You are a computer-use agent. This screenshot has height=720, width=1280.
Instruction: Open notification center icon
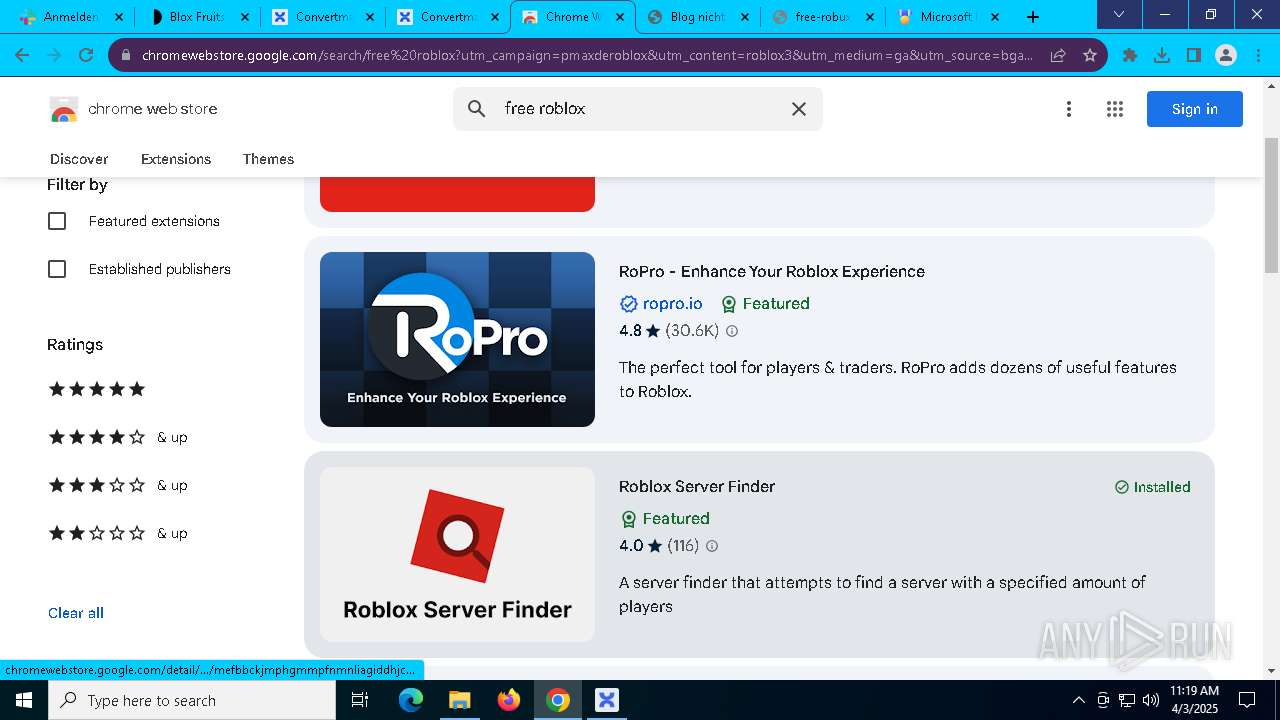click(x=1248, y=700)
